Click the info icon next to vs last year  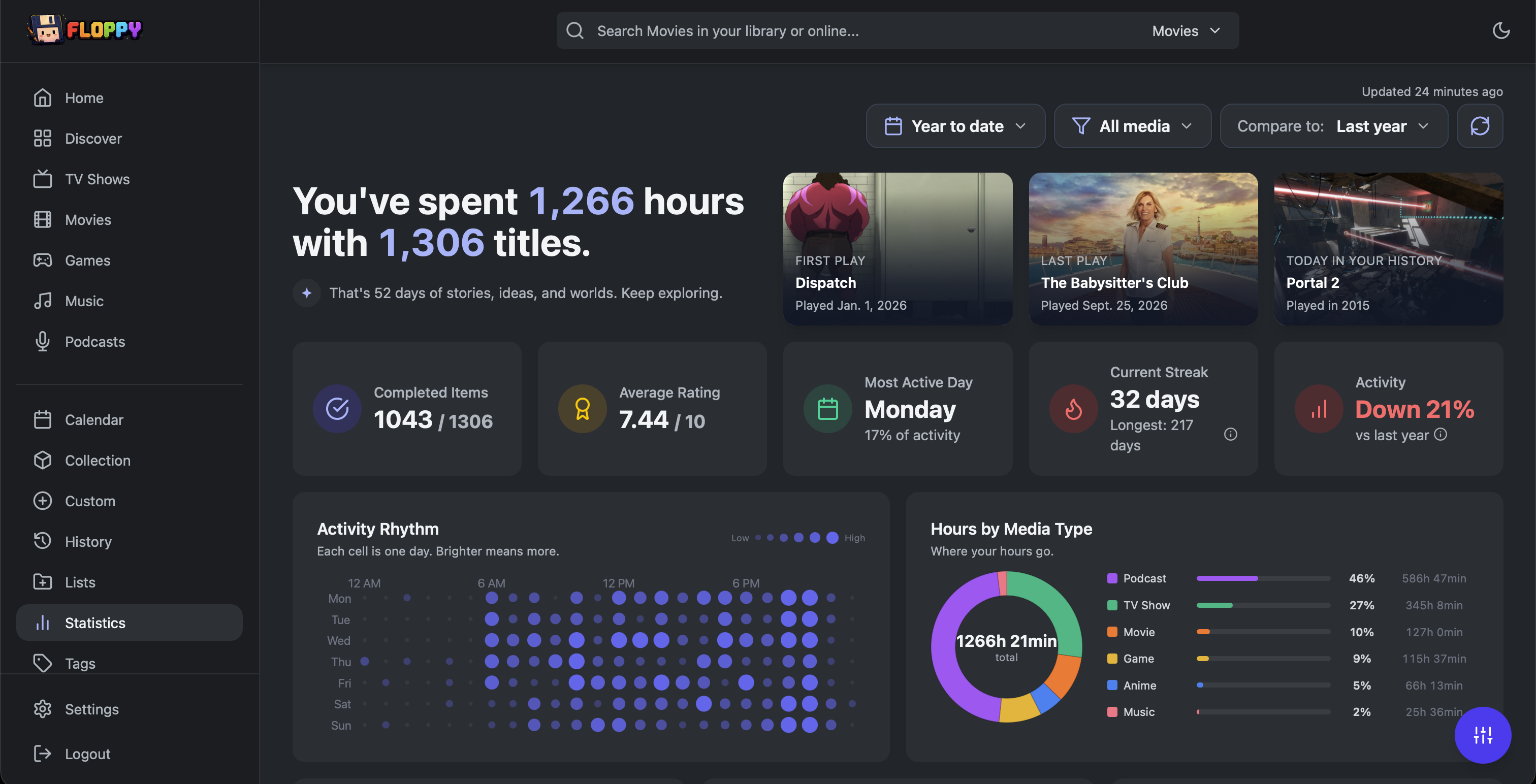pos(1440,434)
